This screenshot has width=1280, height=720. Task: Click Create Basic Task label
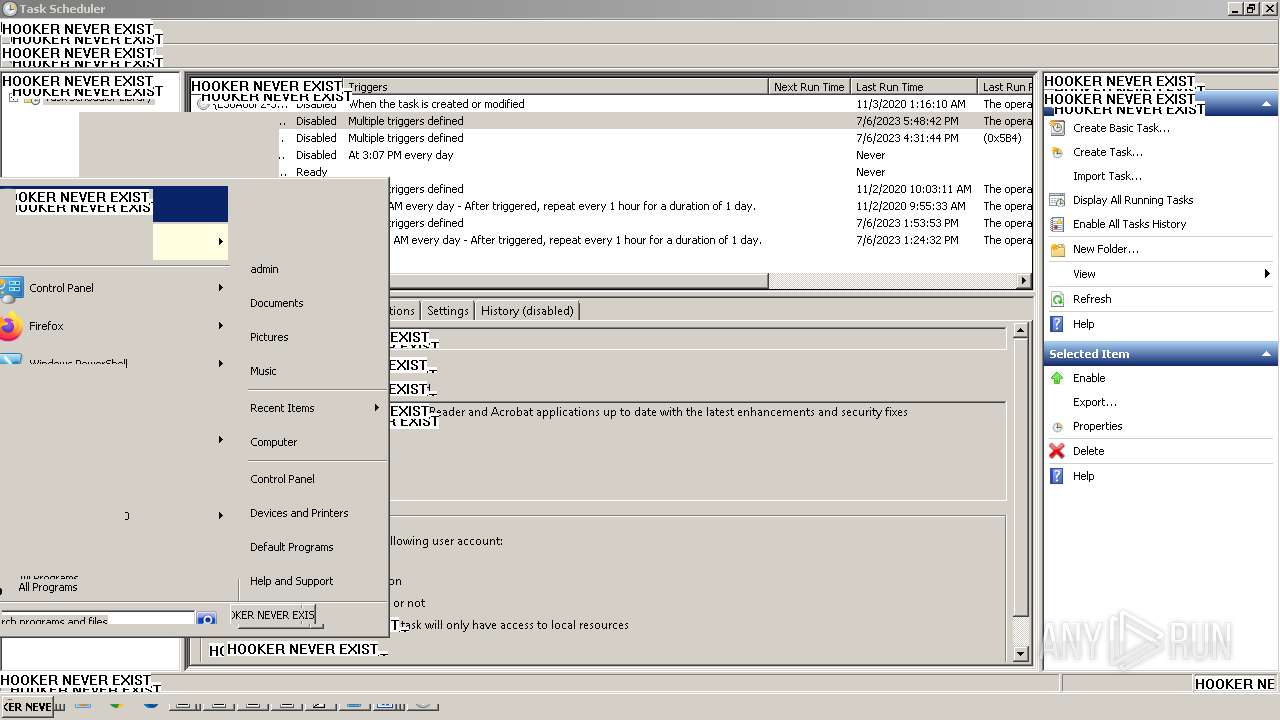(x=1121, y=128)
